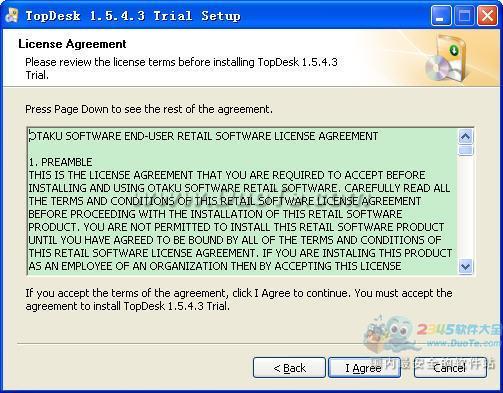This screenshot has width=503, height=393.
Task: Click the 'Press Page Down' instruction text
Action: (149, 109)
